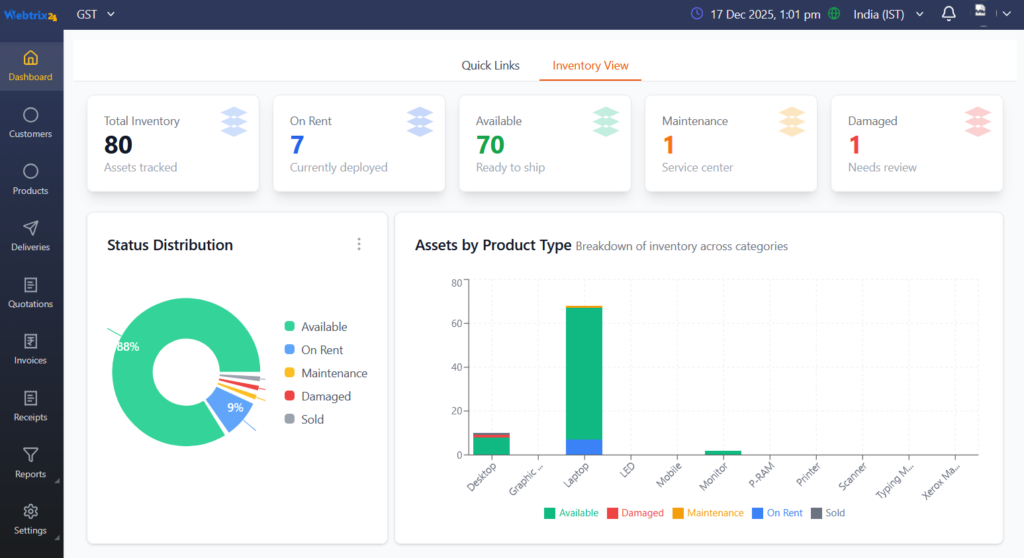Select the Inventory View tab

coord(590,66)
